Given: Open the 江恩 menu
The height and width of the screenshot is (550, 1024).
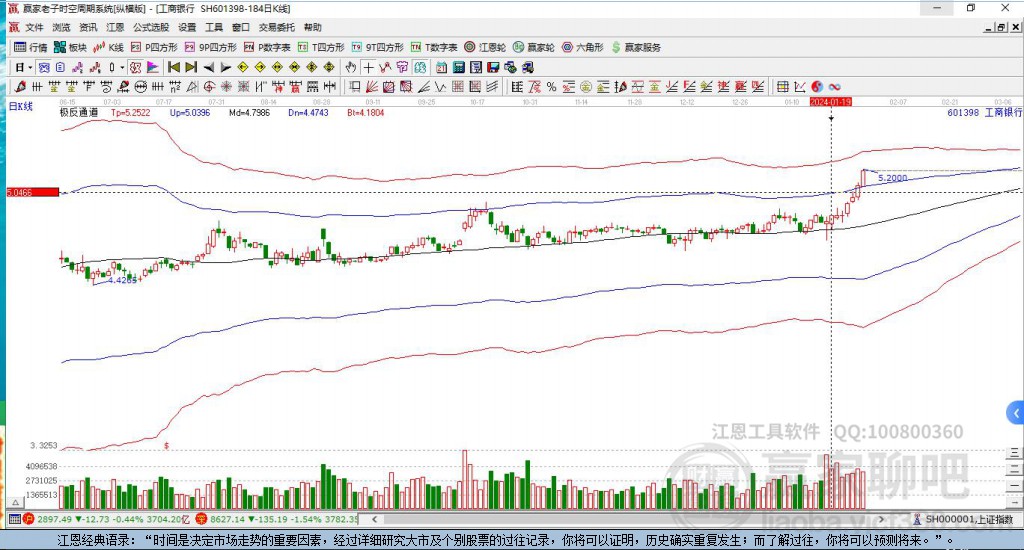Looking at the screenshot, I should point(115,27).
